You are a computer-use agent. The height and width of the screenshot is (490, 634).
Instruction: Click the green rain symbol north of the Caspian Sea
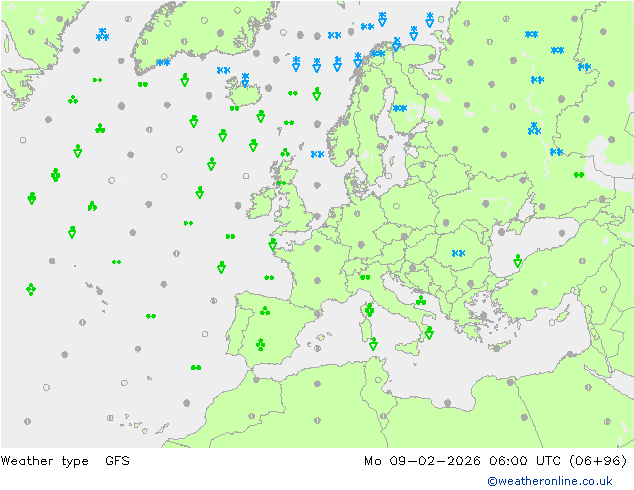579,175
